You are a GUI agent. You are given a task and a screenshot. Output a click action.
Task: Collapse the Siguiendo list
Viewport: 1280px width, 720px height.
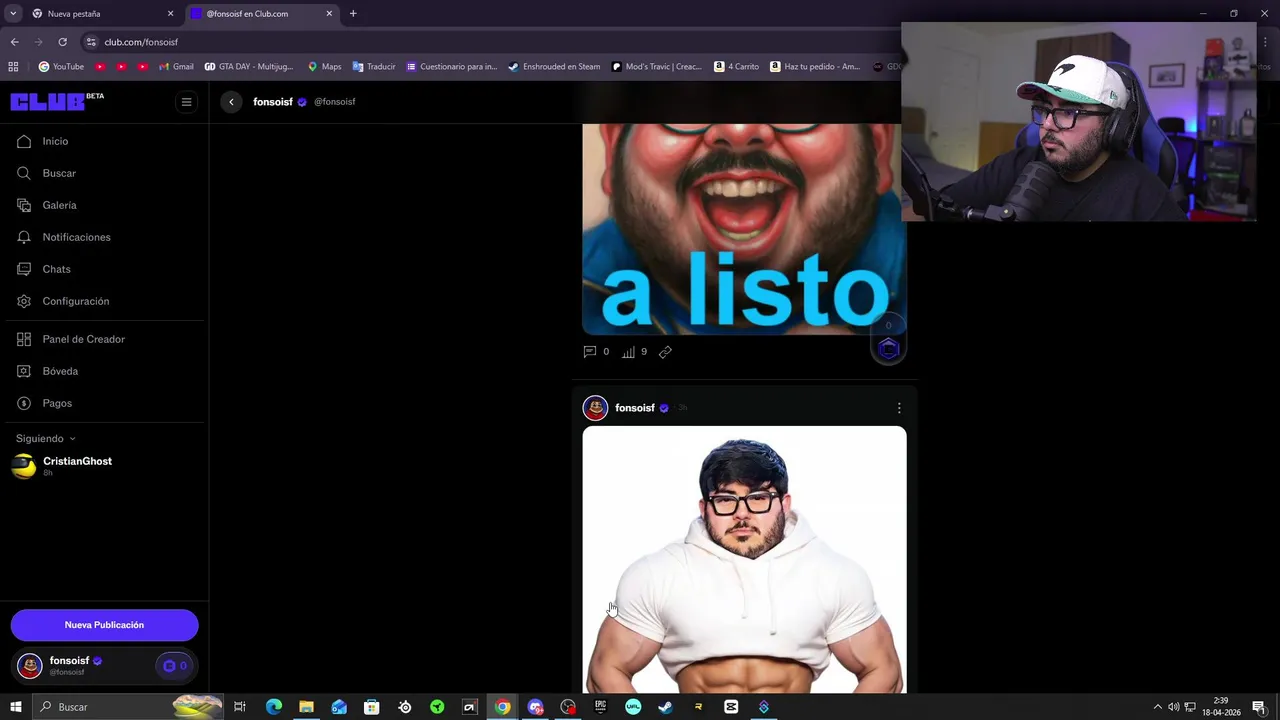pyautogui.click(x=45, y=438)
